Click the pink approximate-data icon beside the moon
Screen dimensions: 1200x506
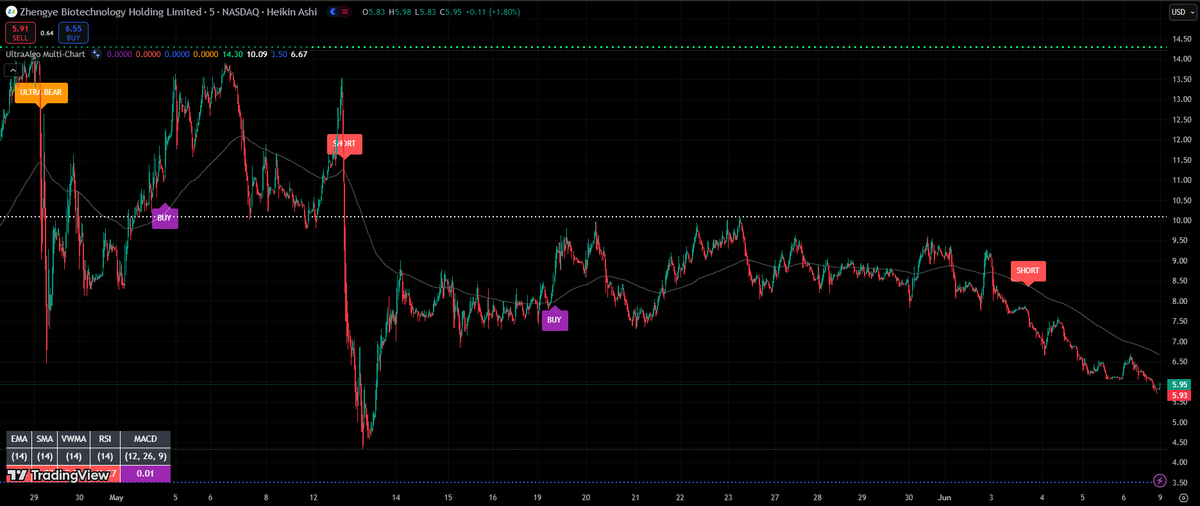346,12
